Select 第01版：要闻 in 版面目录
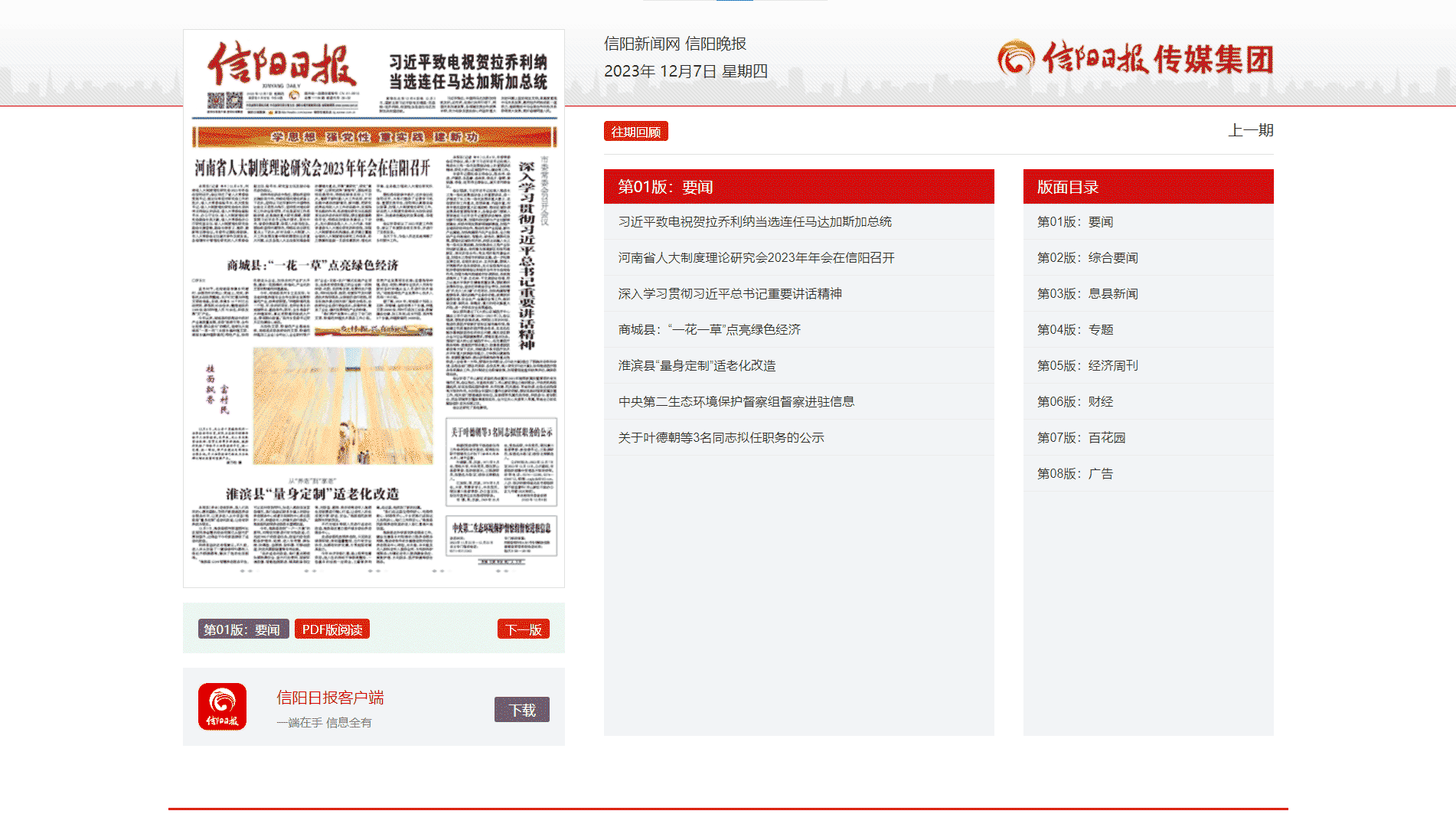1456x827 pixels. click(1075, 222)
